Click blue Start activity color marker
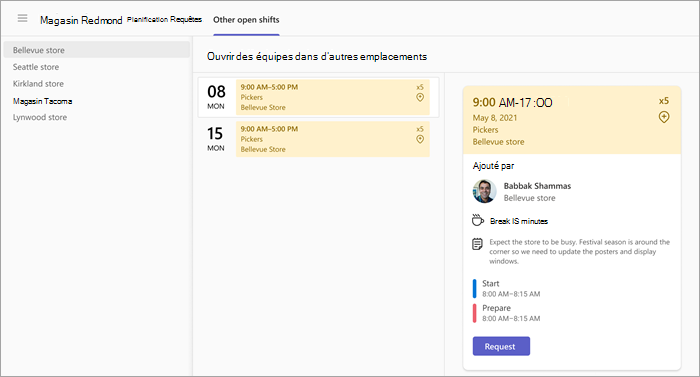Viewport: 700px width, 377px height. pos(475,289)
